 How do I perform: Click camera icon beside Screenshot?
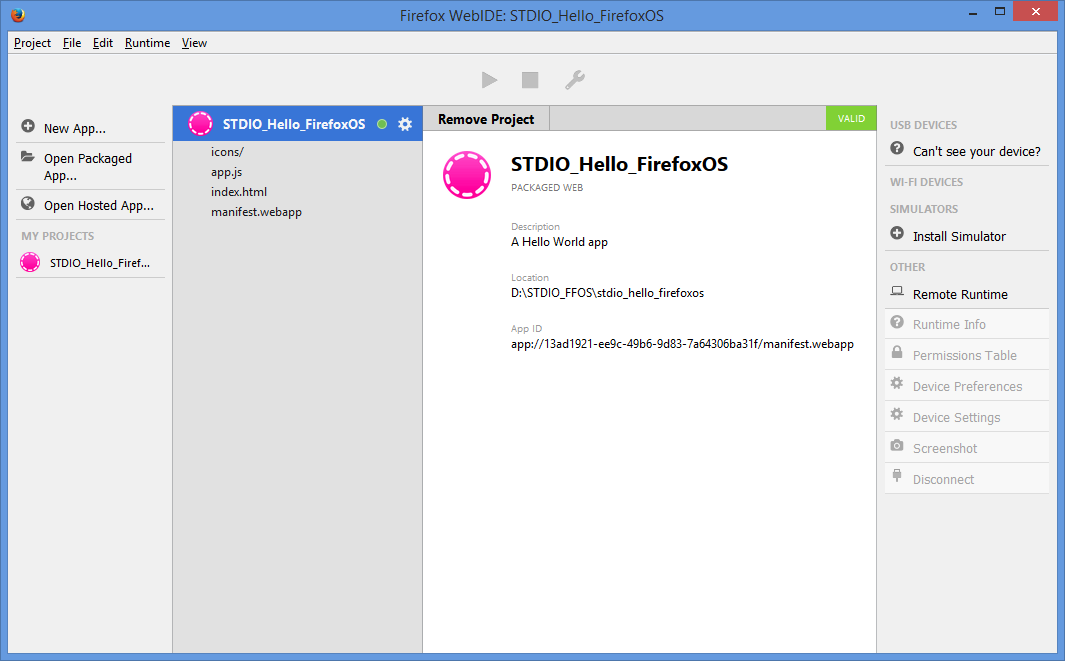click(x=897, y=446)
